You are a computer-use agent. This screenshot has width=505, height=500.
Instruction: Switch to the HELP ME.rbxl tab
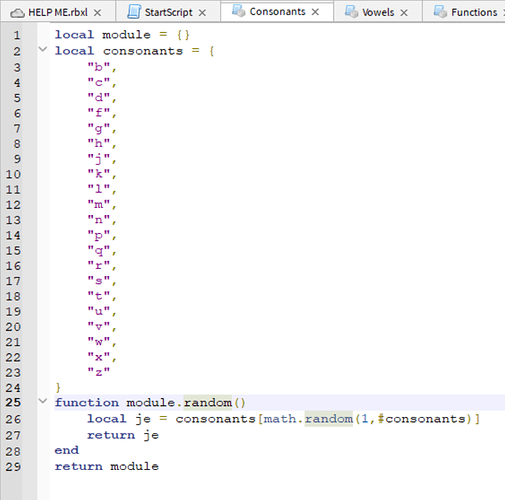coord(58,12)
